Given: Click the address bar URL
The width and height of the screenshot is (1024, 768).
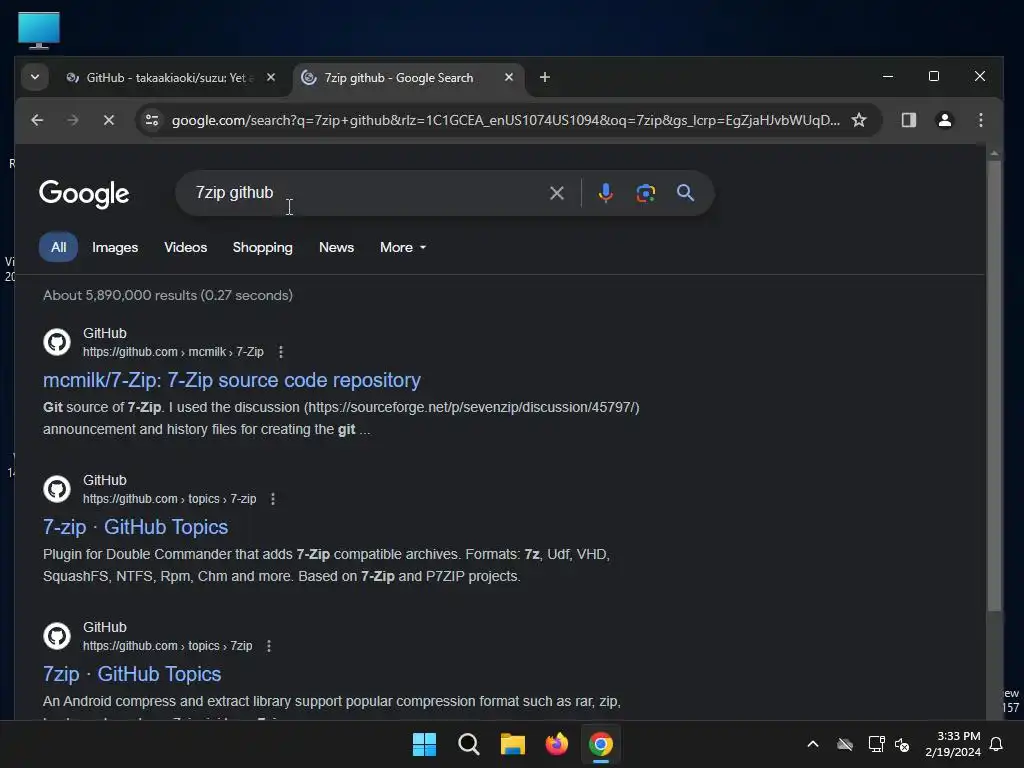Looking at the screenshot, I should tap(505, 120).
